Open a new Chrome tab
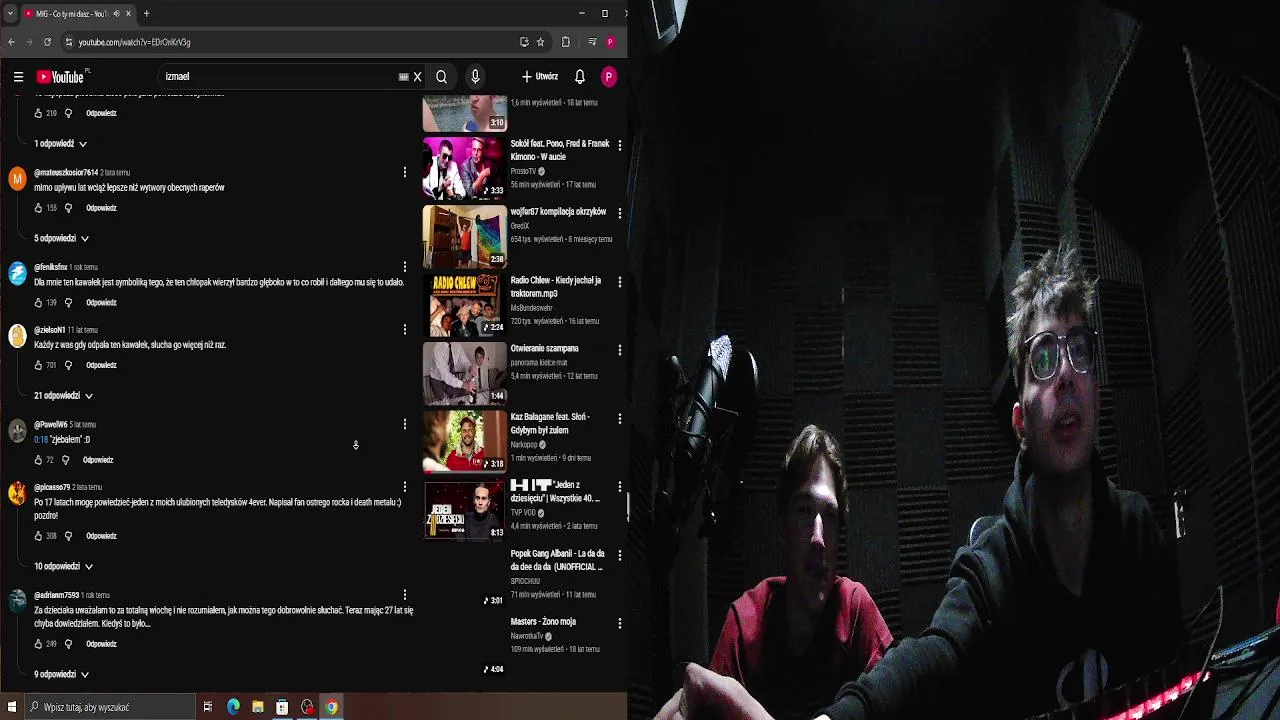This screenshot has height=720, width=1280. point(146,14)
